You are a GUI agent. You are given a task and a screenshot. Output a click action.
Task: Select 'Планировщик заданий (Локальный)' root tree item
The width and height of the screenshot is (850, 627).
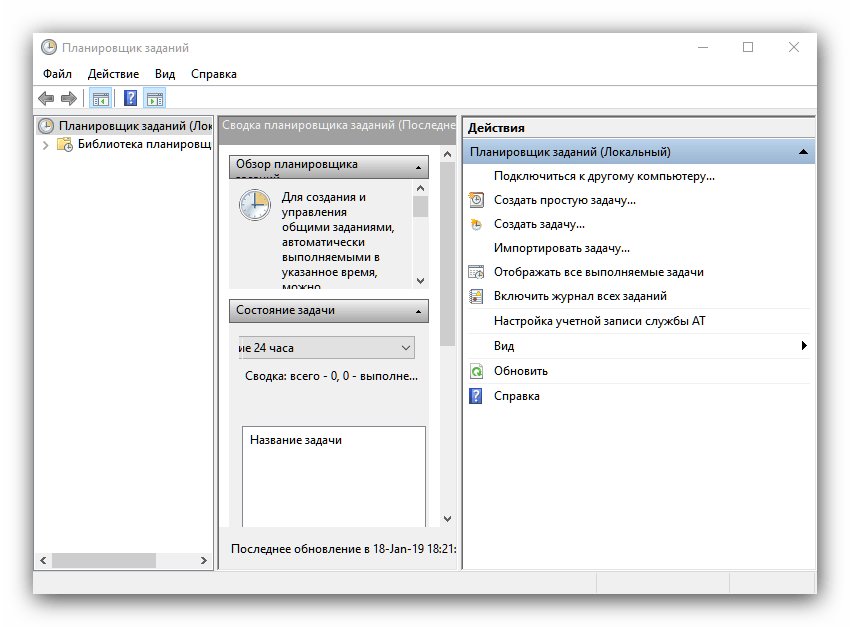point(134,126)
